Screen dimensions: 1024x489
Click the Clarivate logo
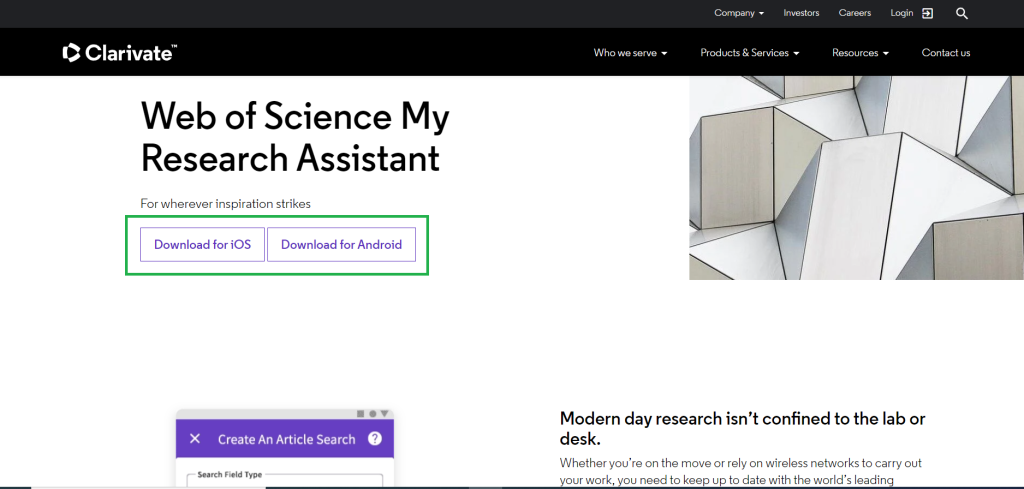click(119, 53)
